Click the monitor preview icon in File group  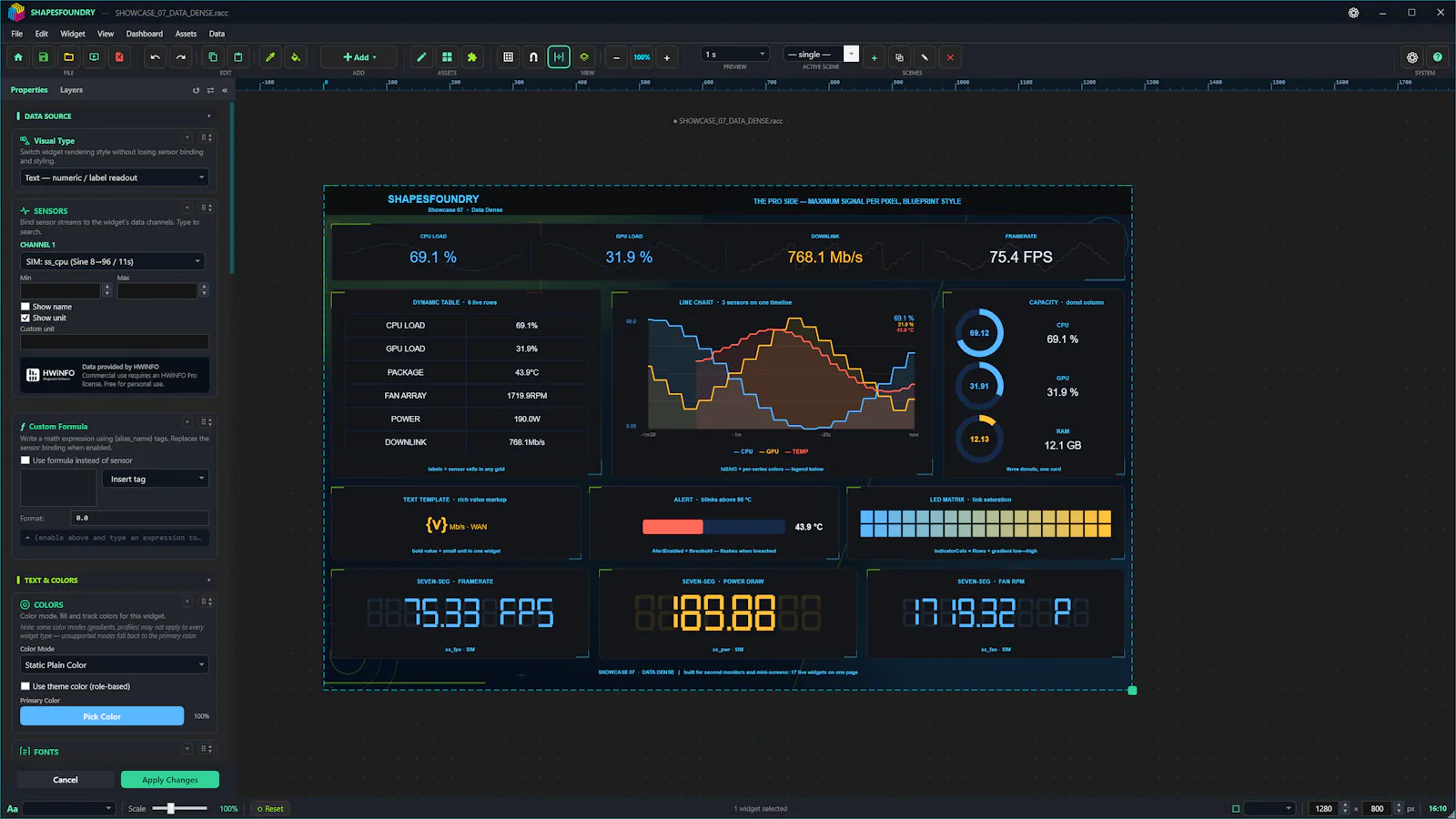pos(94,57)
